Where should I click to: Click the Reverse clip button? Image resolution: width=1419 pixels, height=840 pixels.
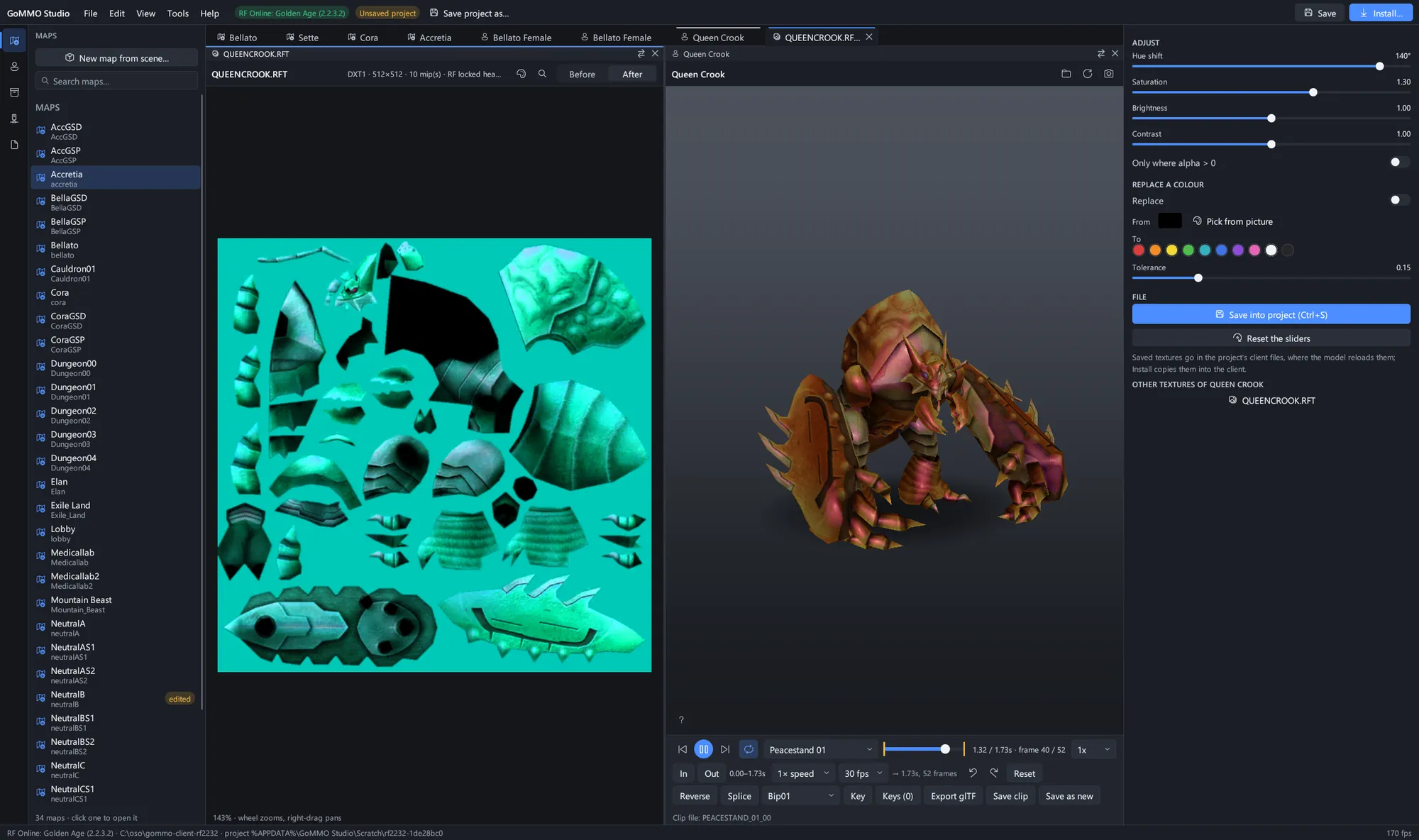point(695,796)
